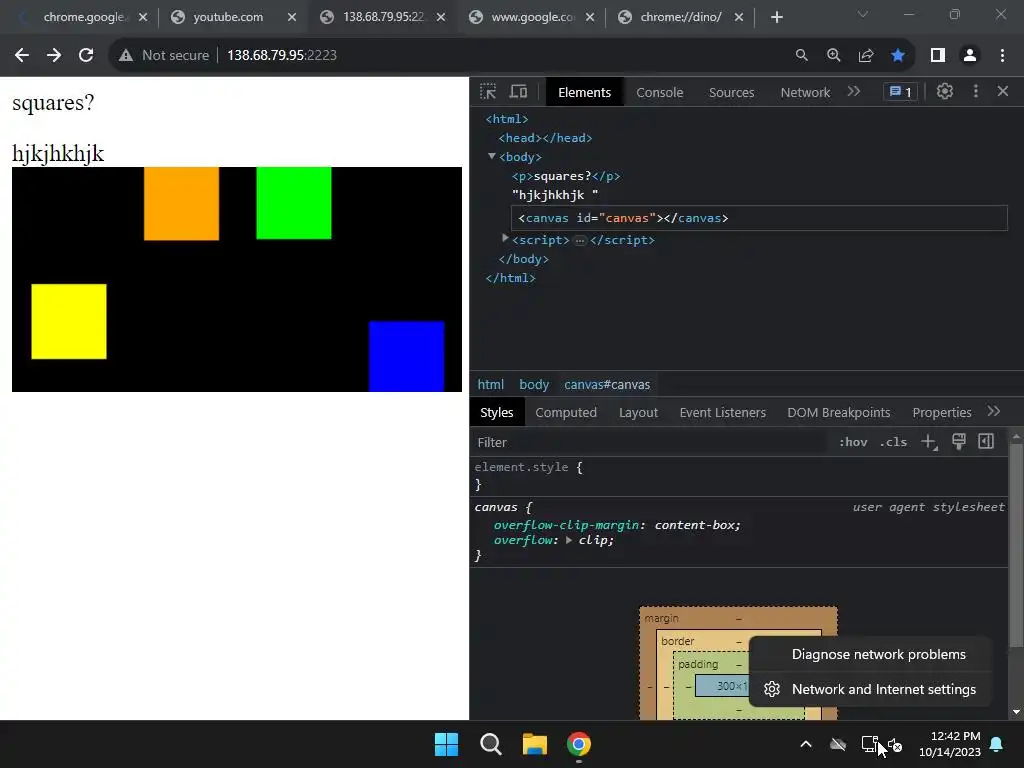Open the Chrome three-dot menu
This screenshot has width=1024, height=768.
point(1002,56)
